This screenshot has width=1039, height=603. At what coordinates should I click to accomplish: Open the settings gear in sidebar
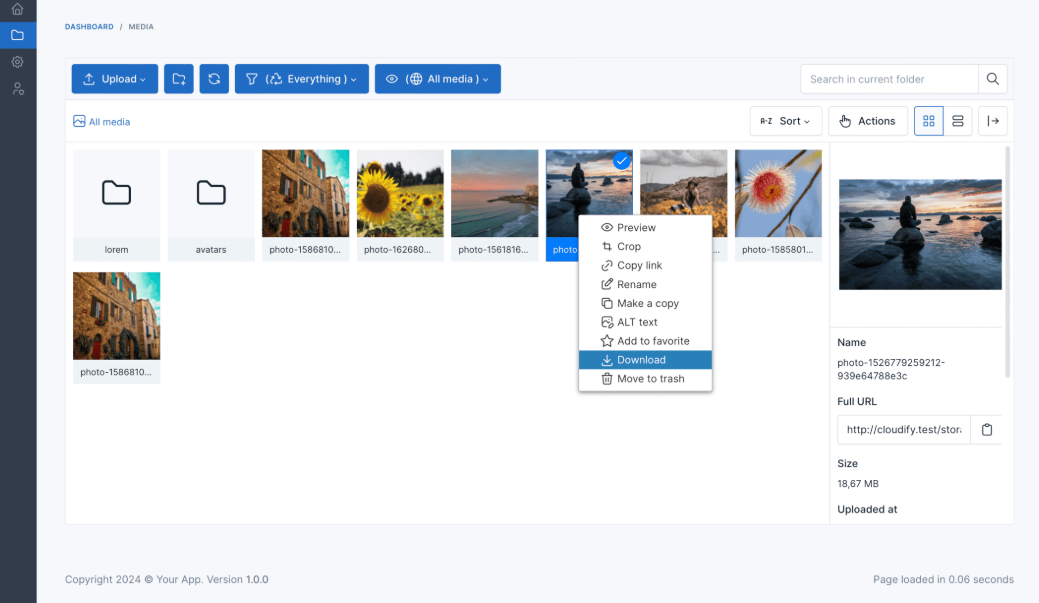click(18, 62)
